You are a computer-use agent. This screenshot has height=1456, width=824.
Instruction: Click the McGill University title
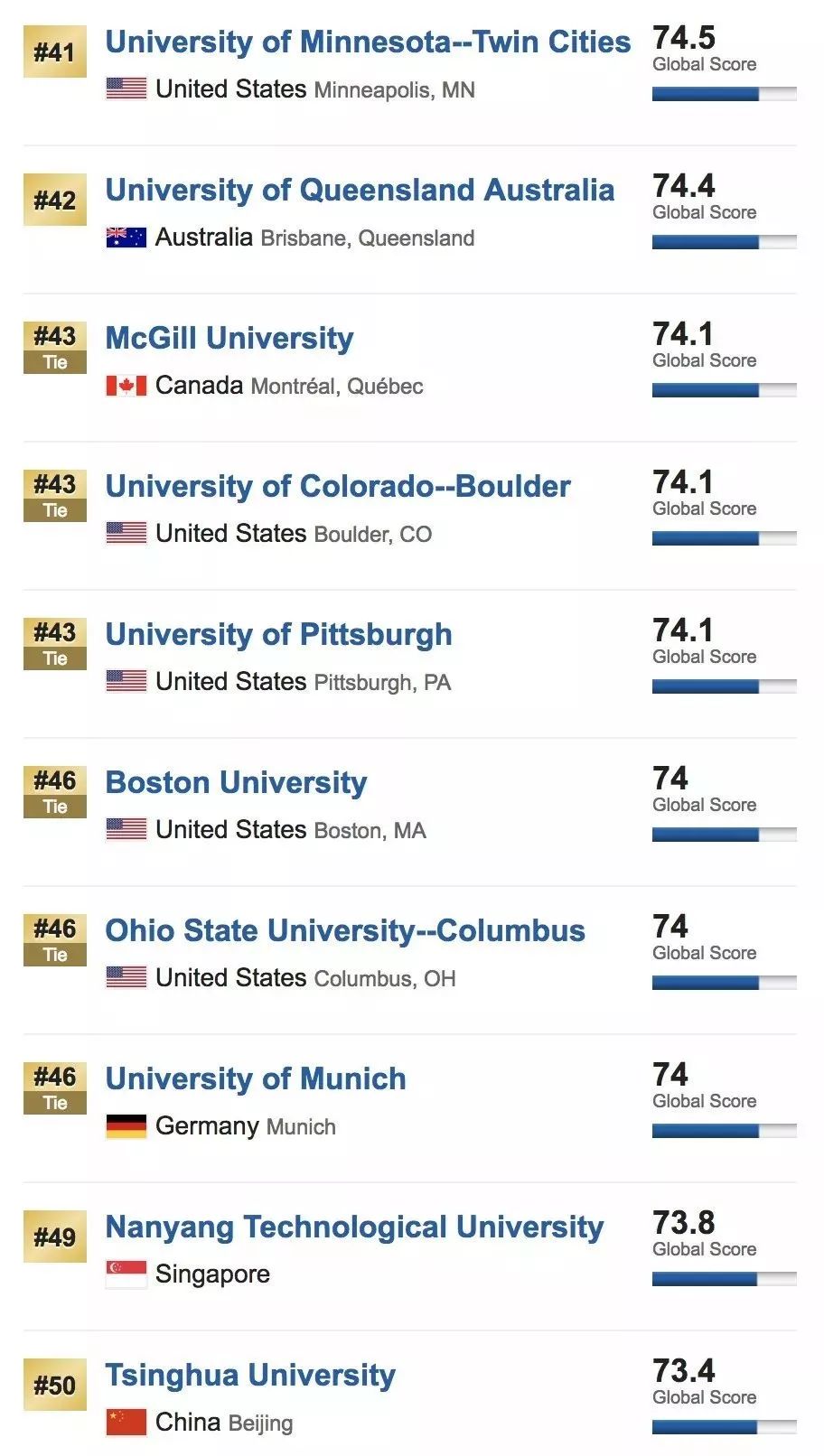(x=229, y=338)
